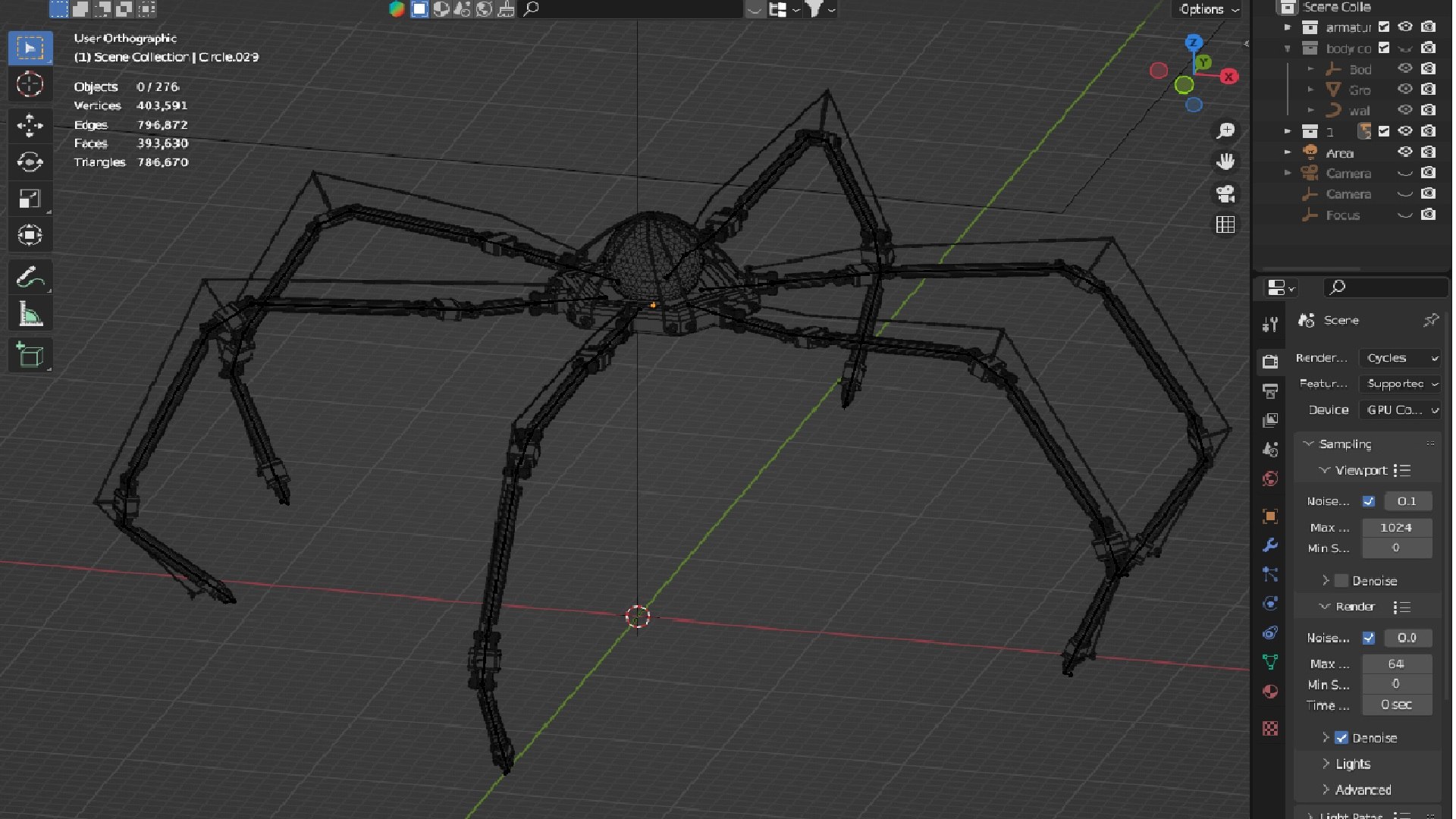Select the Measure ruler tool

[30, 314]
